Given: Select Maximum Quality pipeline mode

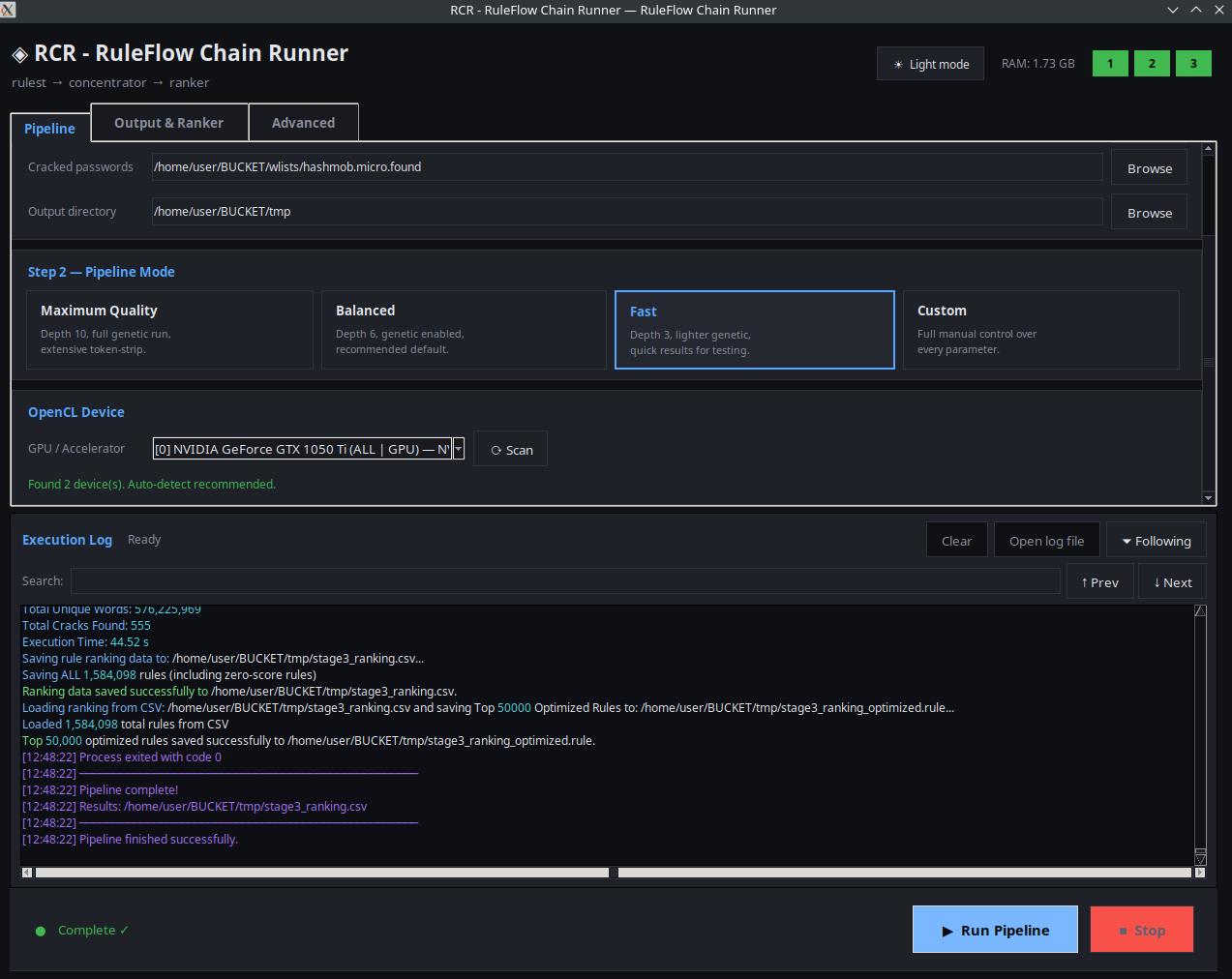Looking at the screenshot, I should tap(169, 330).
